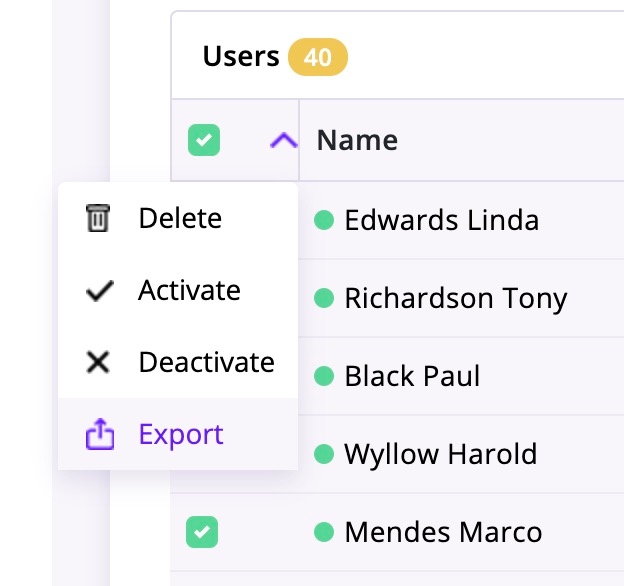Click status dot next to Wyllow Harold
This screenshot has height=586, width=624.
[324, 454]
